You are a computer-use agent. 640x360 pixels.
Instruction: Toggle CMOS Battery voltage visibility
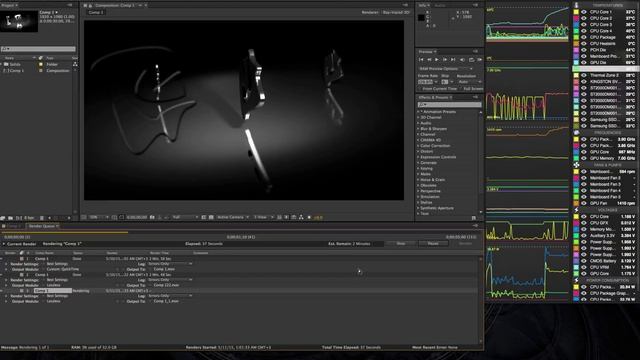click(584, 261)
